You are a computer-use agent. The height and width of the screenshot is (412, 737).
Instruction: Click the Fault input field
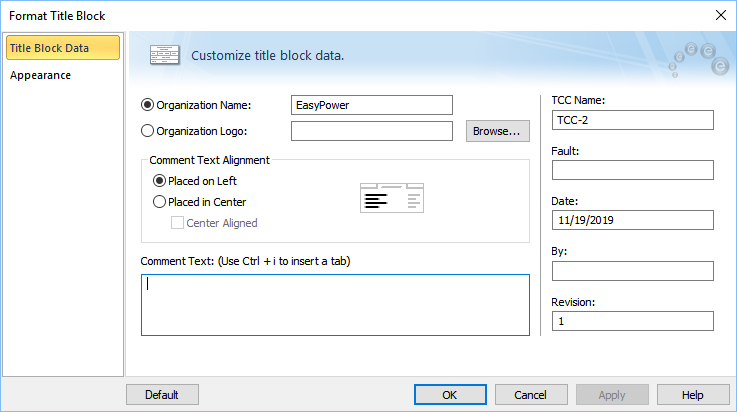(x=633, y=170)
